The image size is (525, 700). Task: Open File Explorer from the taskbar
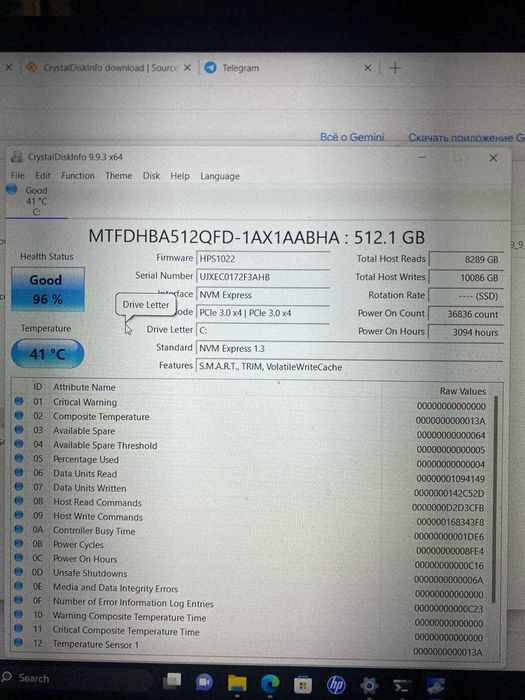[237, 683]
